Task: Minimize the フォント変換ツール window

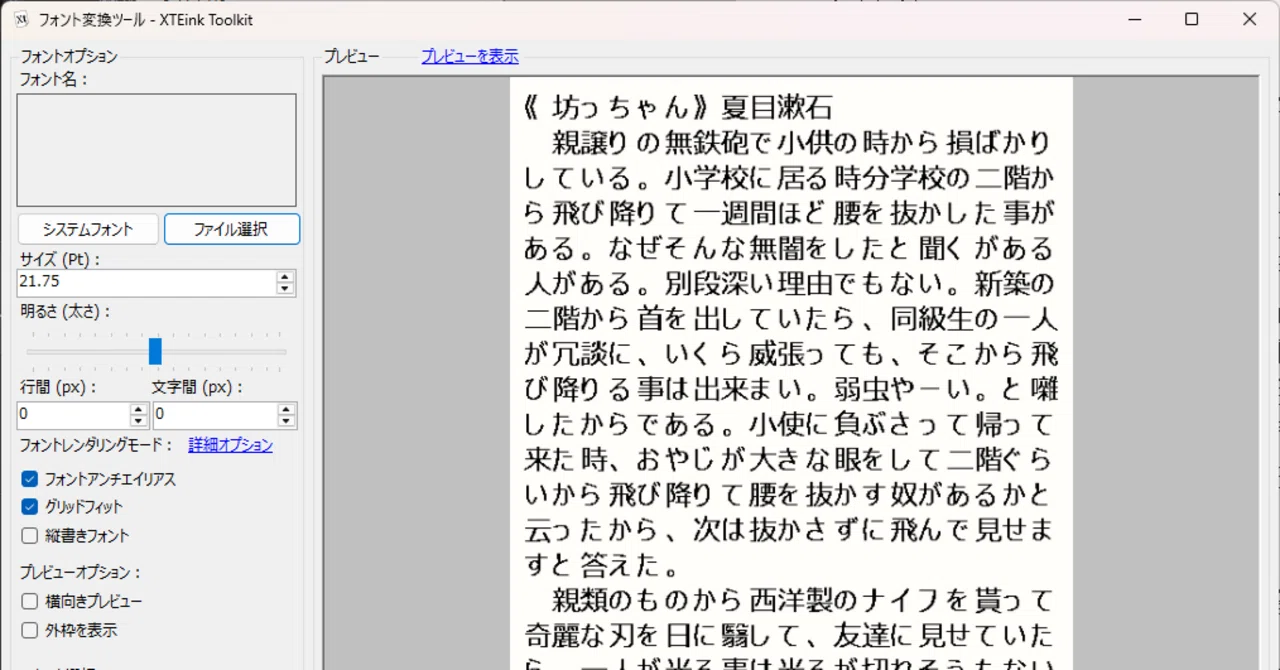Action: 1134,19
